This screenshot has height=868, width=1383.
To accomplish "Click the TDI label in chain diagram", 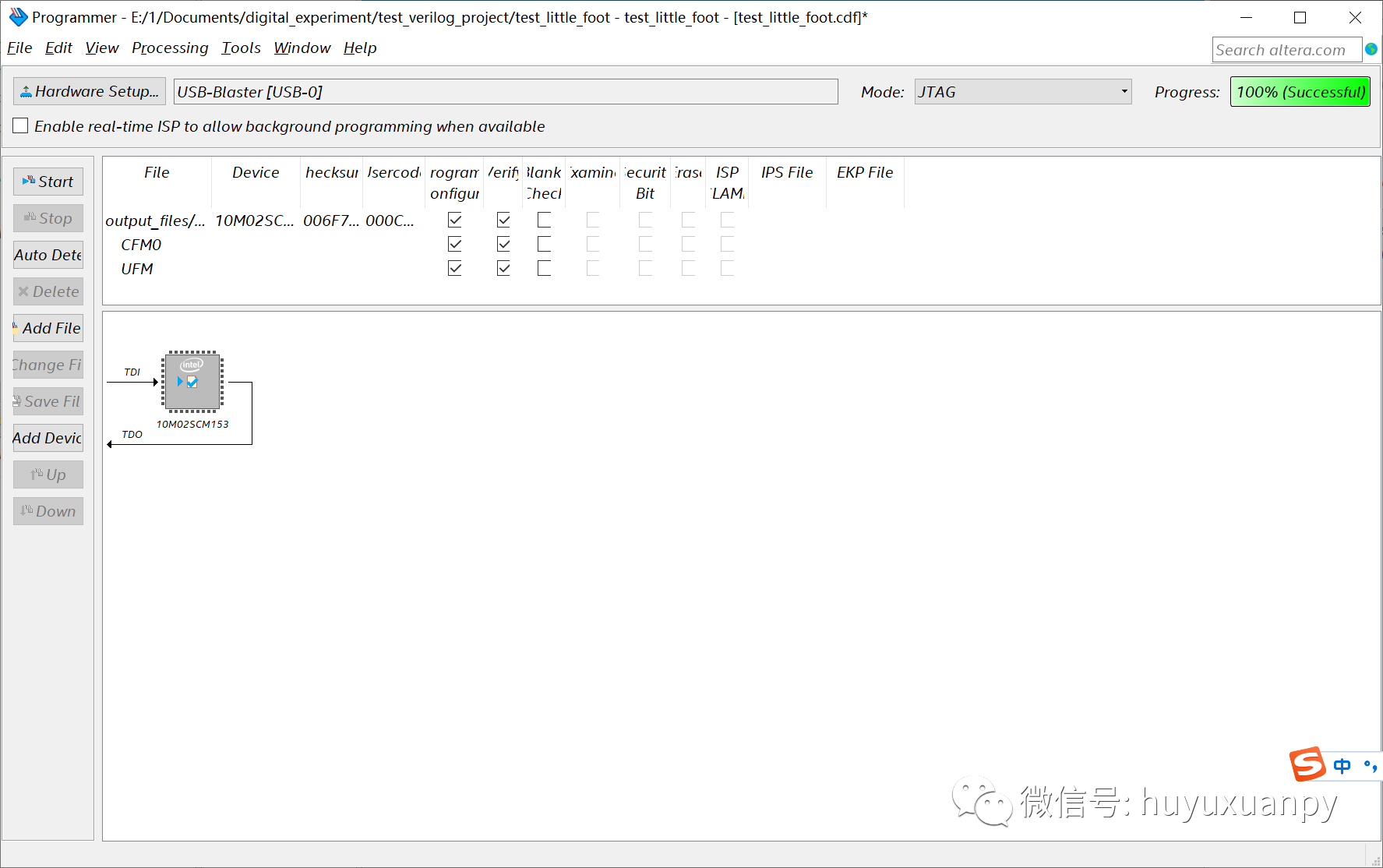I will point(132,372).
